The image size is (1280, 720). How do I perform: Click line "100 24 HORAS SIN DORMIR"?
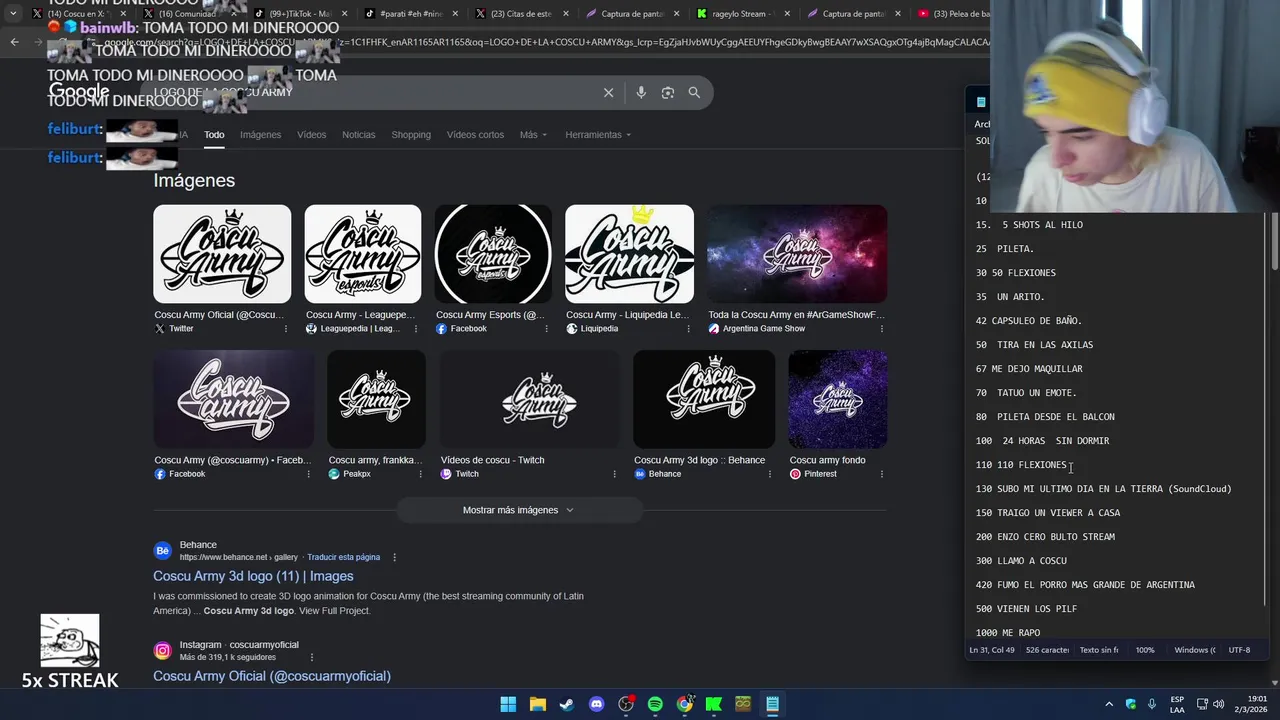pos(1042,441)
